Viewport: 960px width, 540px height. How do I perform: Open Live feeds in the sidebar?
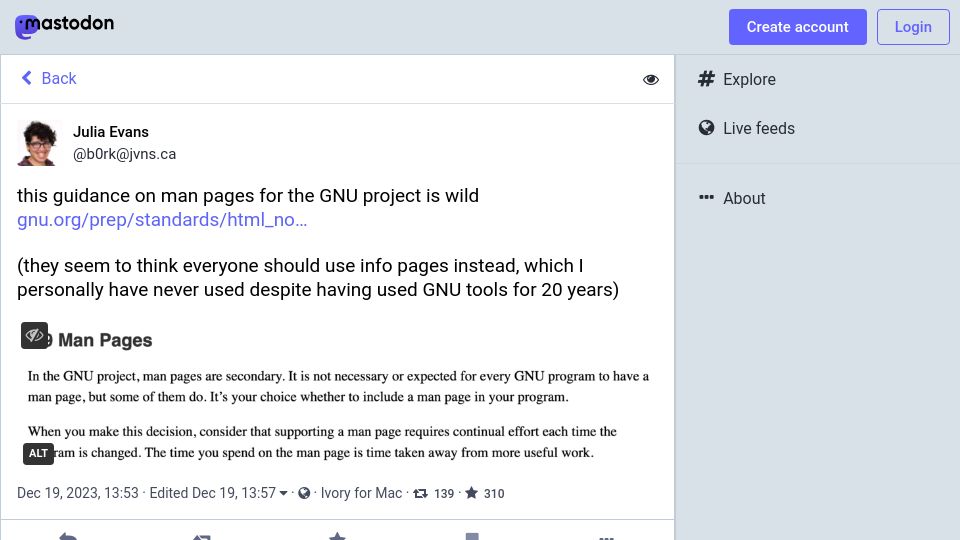746,129
